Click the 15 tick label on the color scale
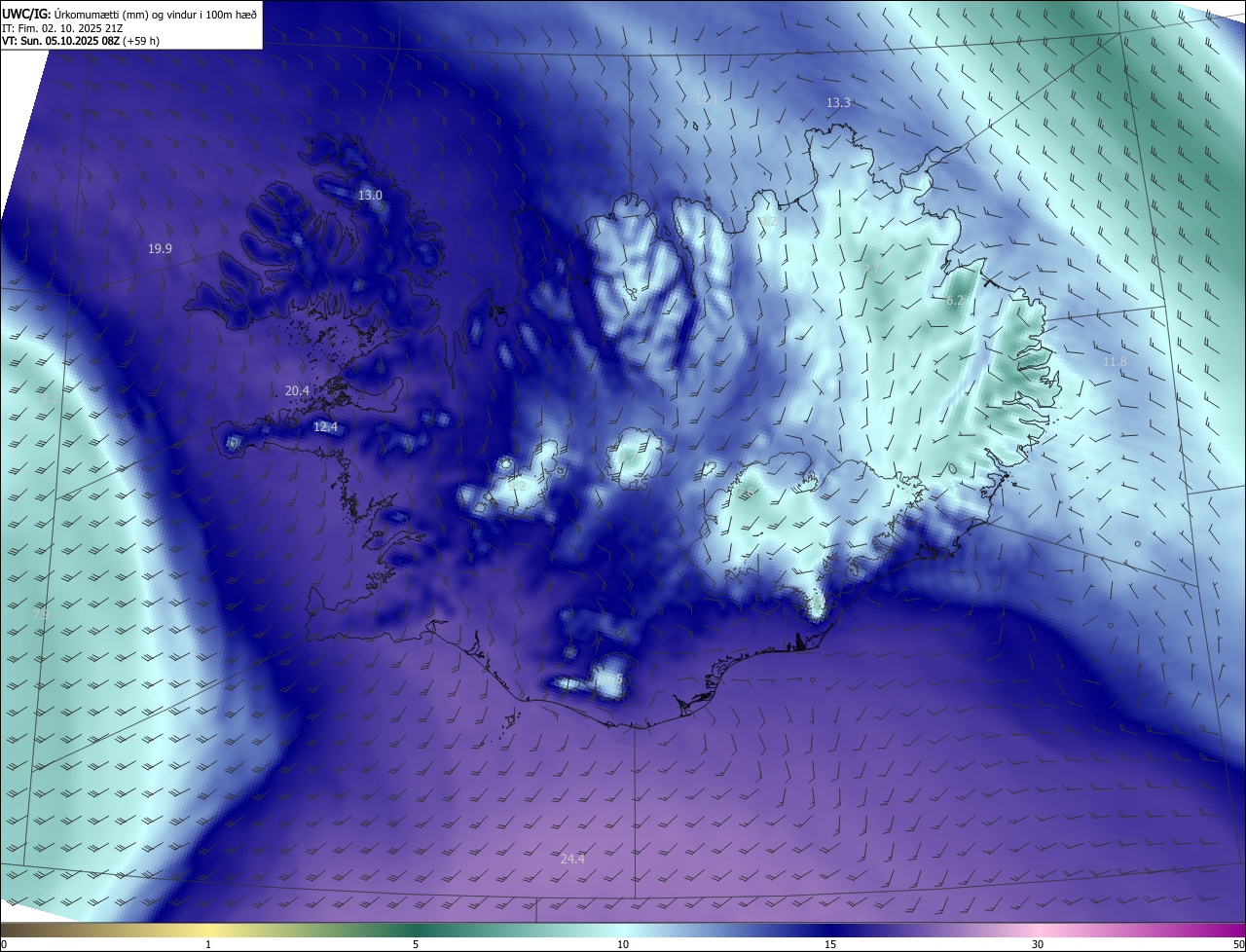The height and width of the screenshot is (952, 1246). coord(830,944)
